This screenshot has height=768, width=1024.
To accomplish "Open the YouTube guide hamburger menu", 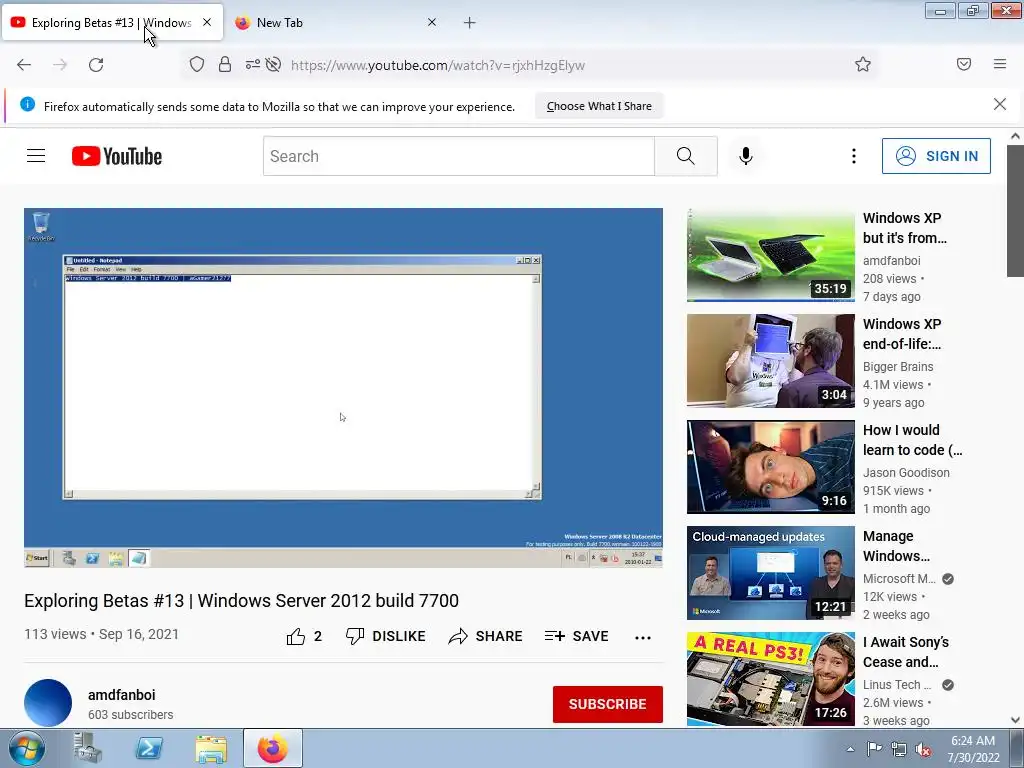I will tap(36, 156).
